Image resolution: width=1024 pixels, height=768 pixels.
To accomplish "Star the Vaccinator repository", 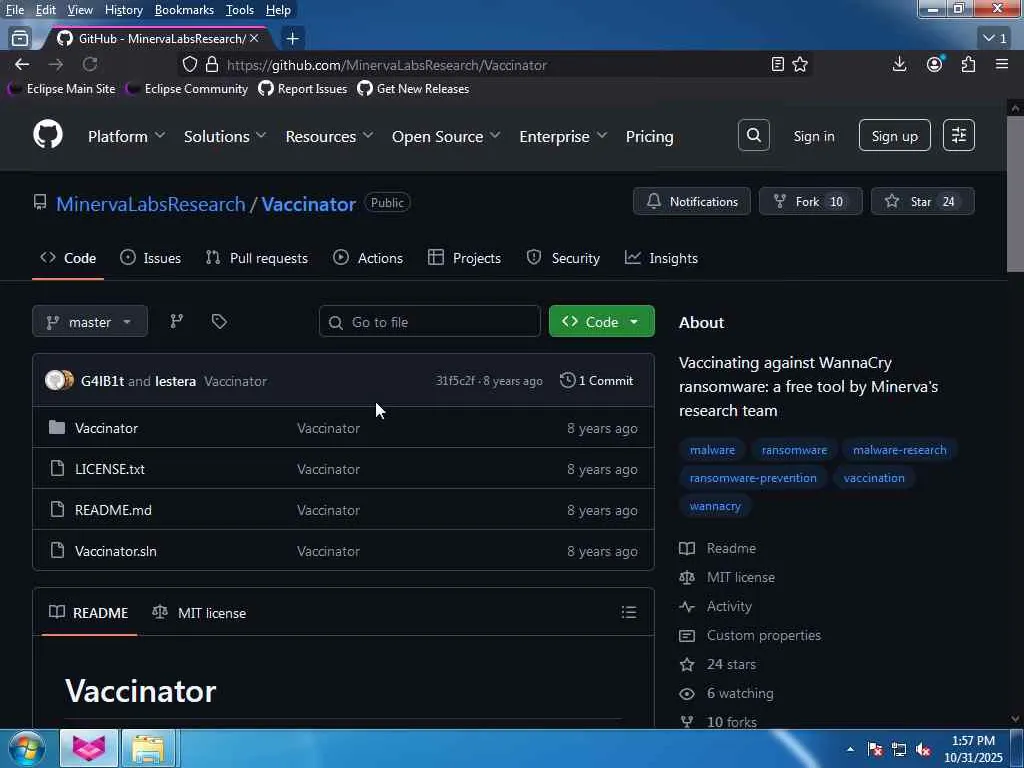I will pos(923,201).
